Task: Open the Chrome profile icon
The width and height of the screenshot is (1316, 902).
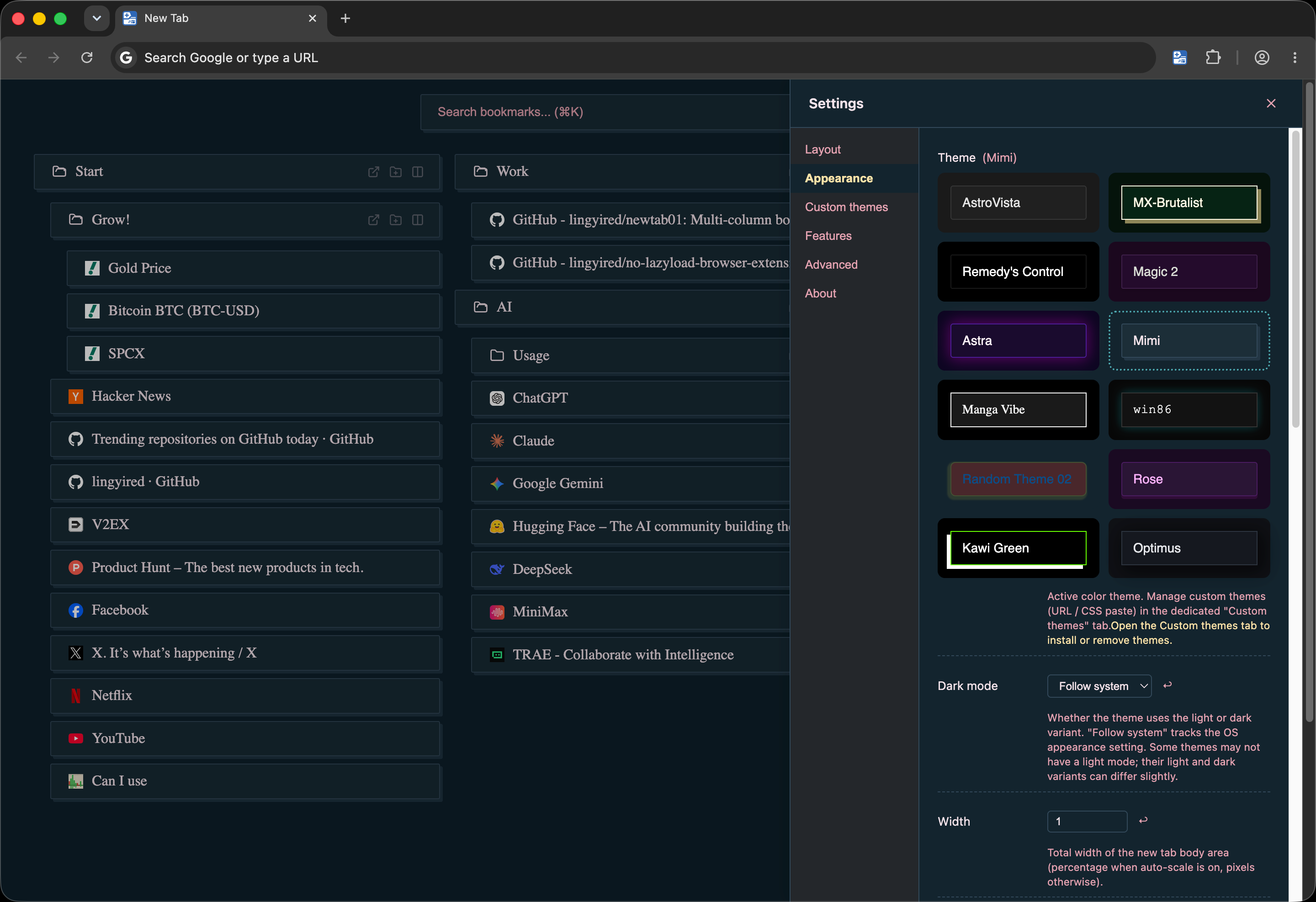Action: tap(1262, 57)
